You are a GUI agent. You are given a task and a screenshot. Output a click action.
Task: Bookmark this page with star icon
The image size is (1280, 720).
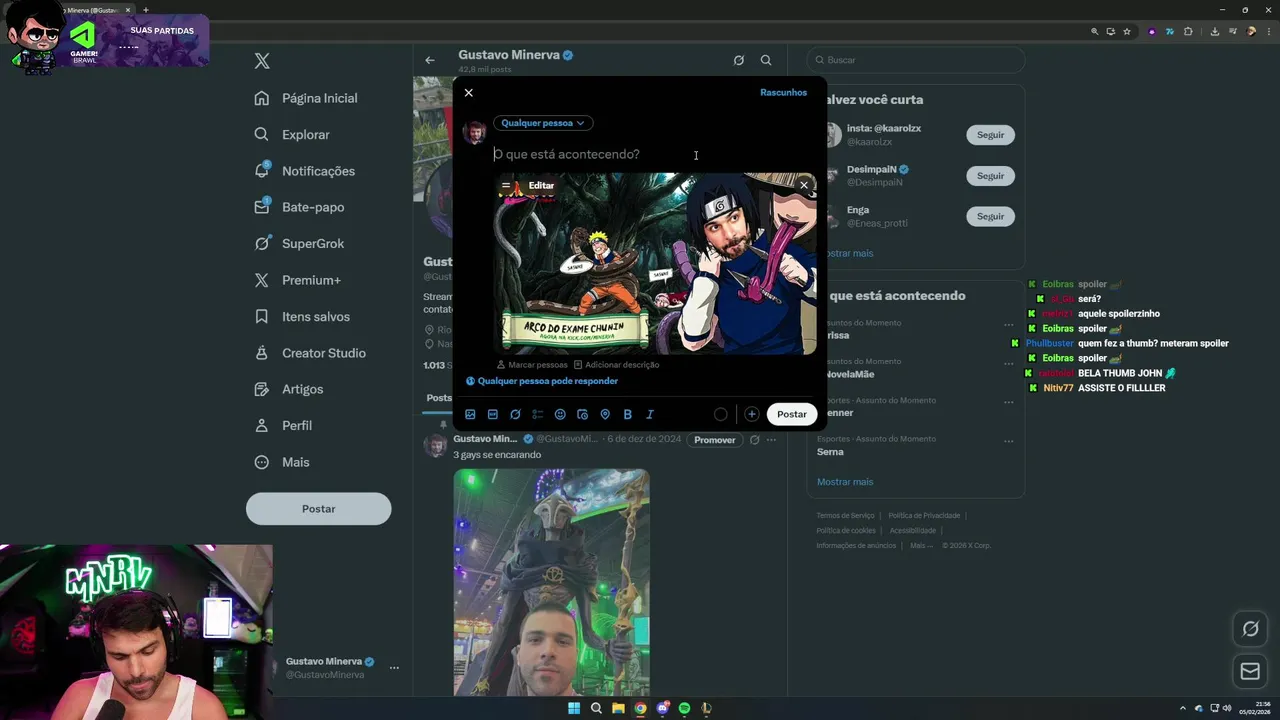pyautogui.click(x=1127, y=31)
